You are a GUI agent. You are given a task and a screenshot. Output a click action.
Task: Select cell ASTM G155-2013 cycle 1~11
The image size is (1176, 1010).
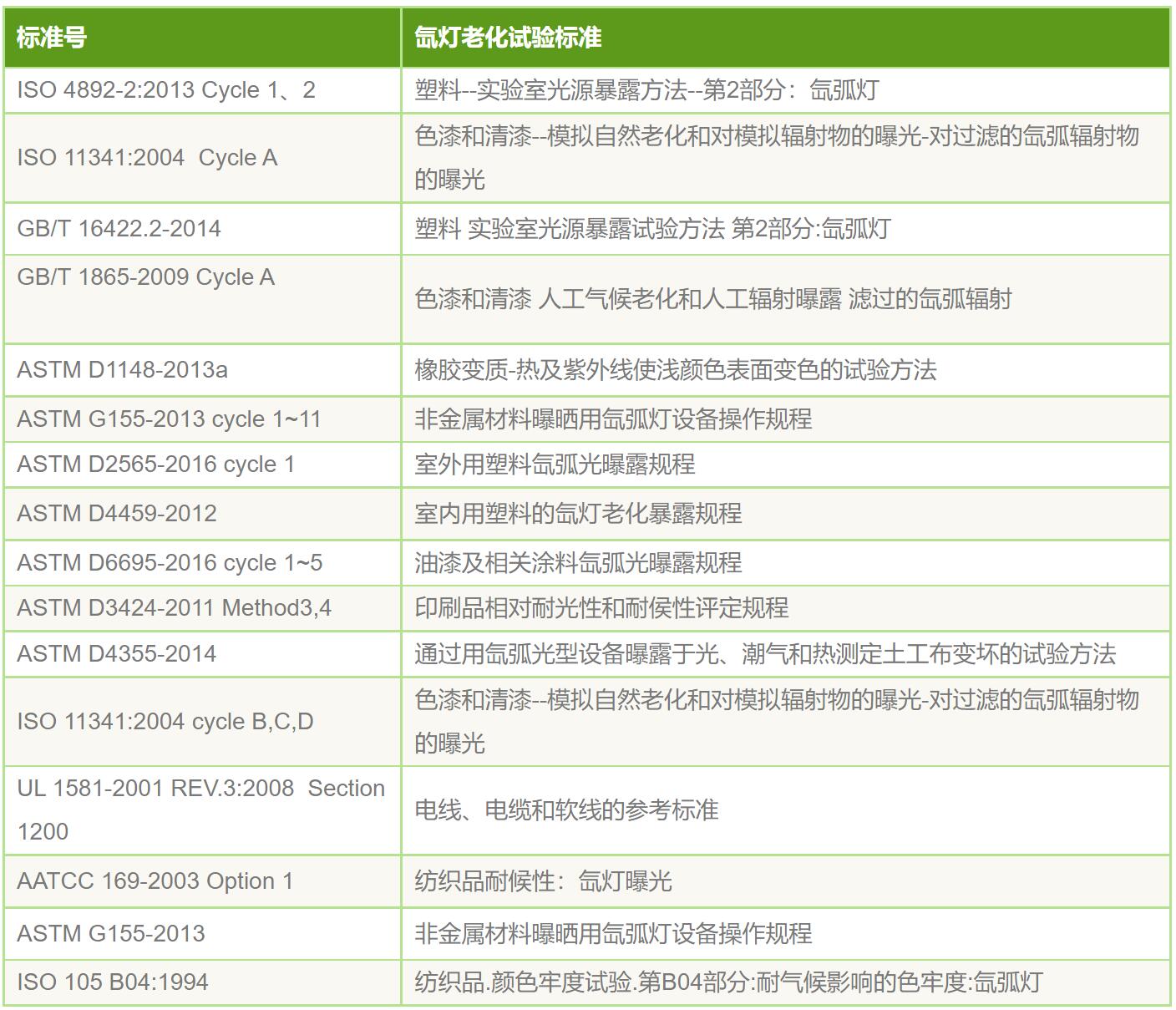pos(202,419)
